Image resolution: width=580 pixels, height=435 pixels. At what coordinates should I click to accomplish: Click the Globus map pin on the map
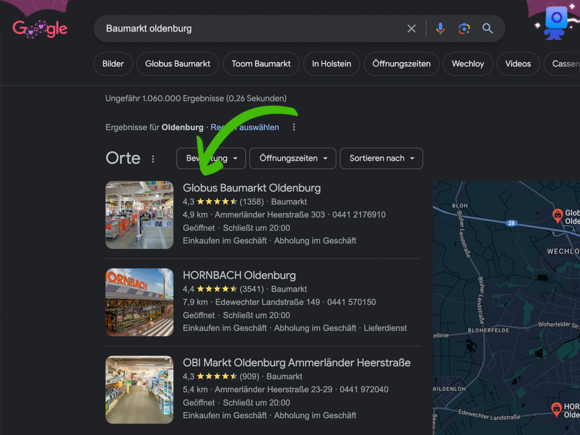[x=557, y=216]
